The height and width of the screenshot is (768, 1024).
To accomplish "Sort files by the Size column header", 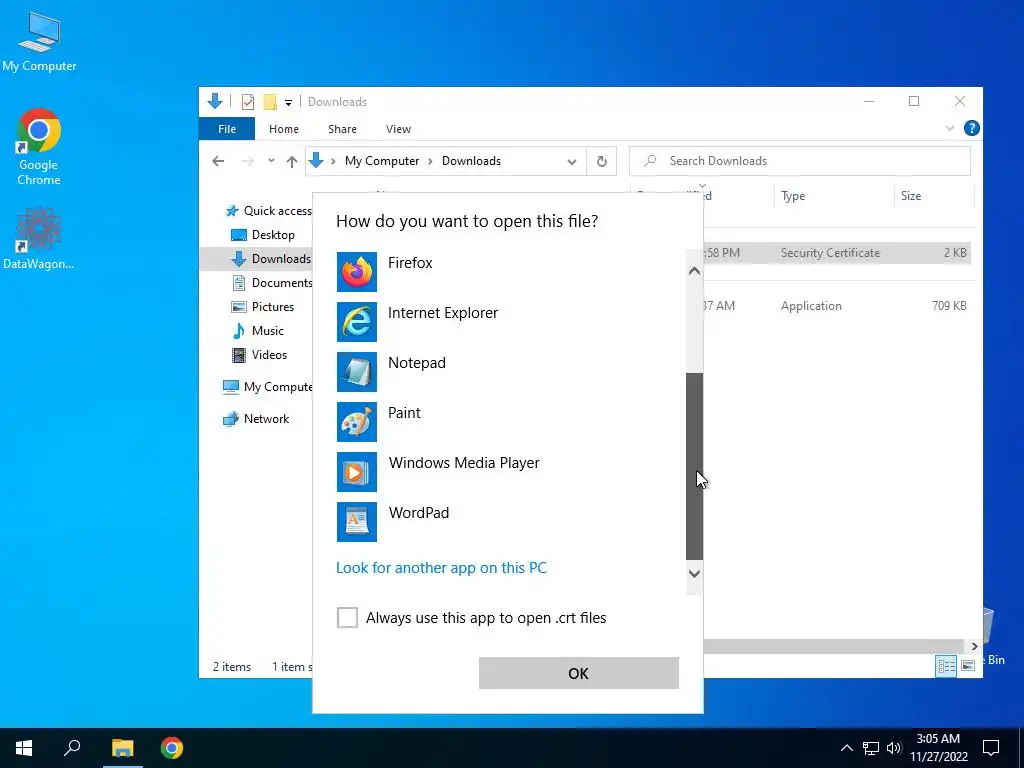I will point(934,196).
